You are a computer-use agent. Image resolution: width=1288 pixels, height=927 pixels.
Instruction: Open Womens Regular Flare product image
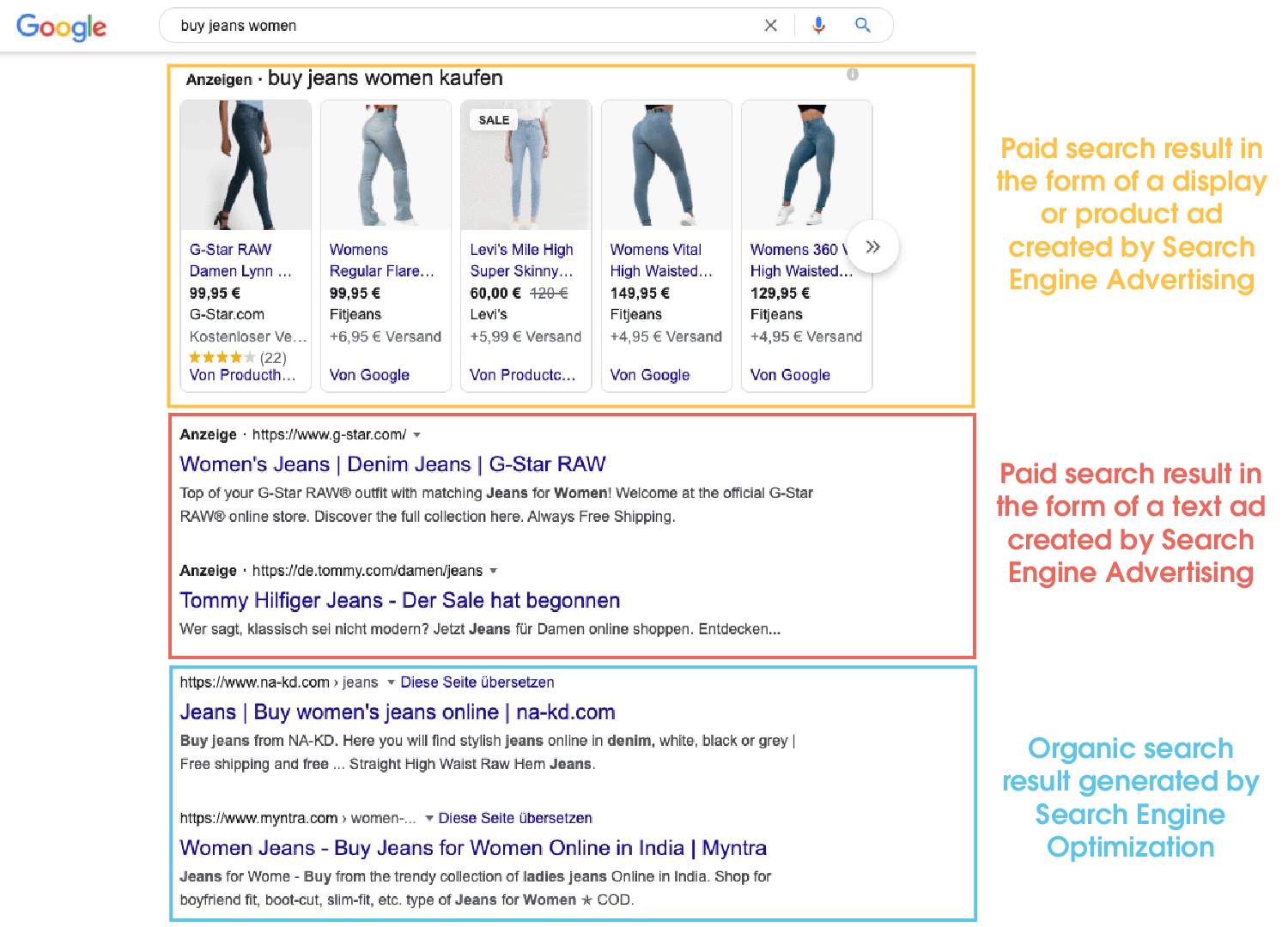(x=386, y=165)
